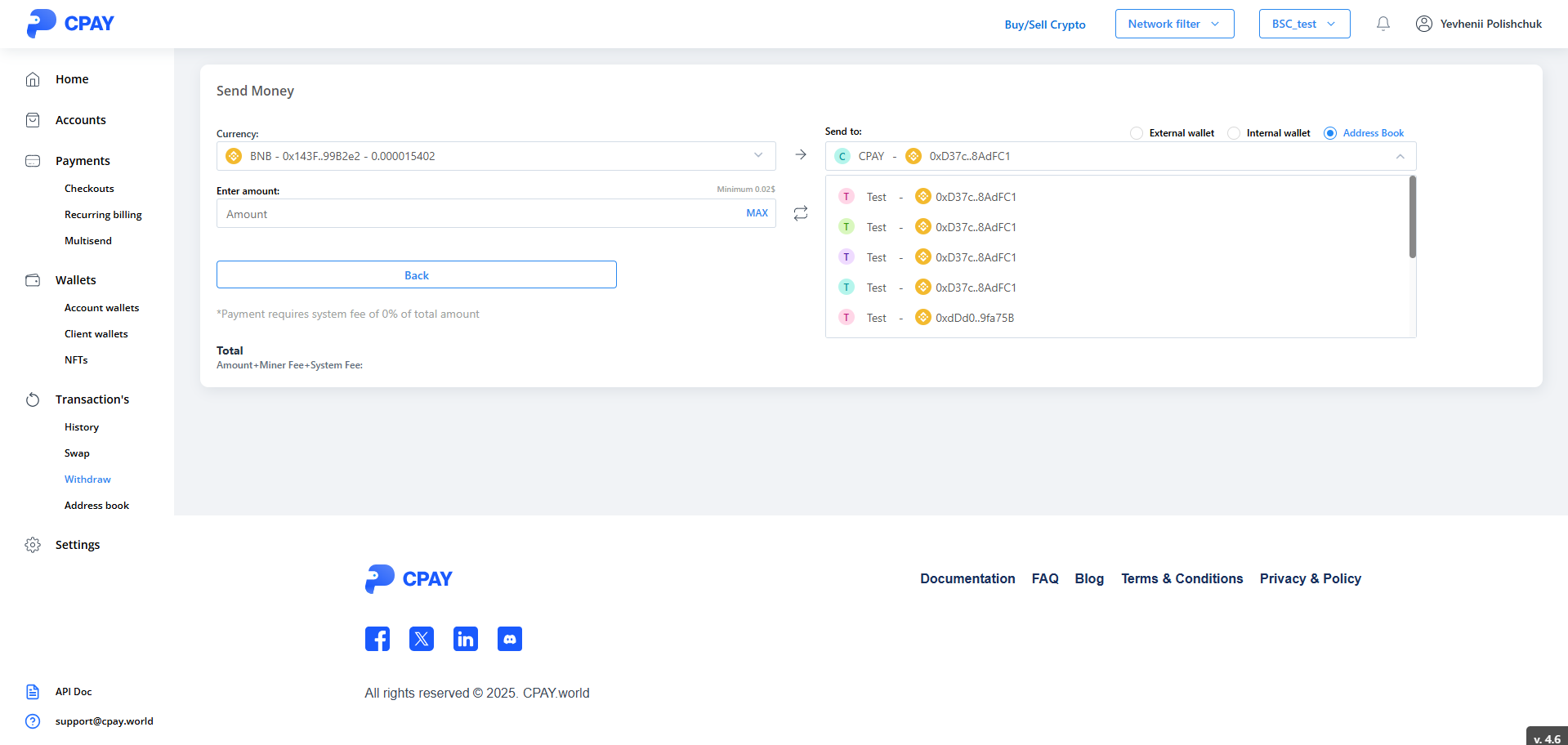The image size is (1568, 745).
Task: Click the notification bell icon
Action: (x=1383, y=24)
